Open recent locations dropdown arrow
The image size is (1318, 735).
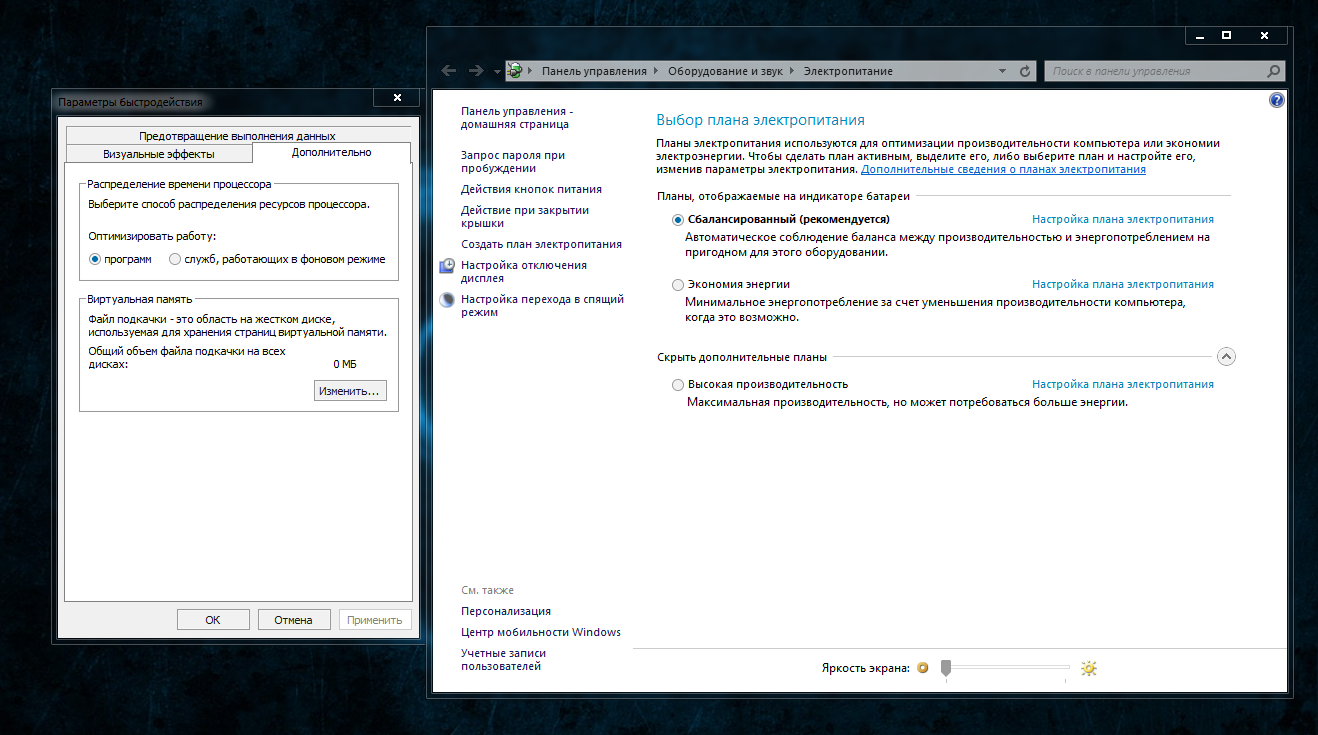(x=497, y=72)
